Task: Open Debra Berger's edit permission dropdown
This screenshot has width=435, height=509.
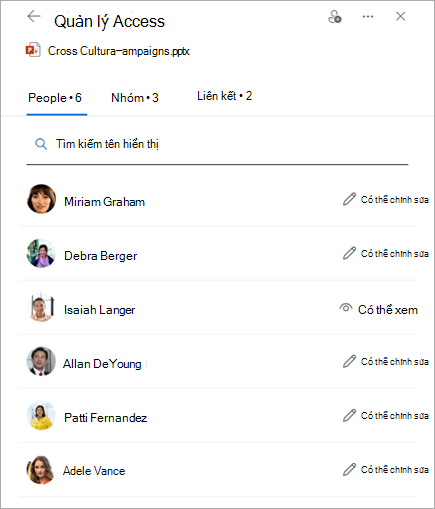Action: tap(385, 254)
